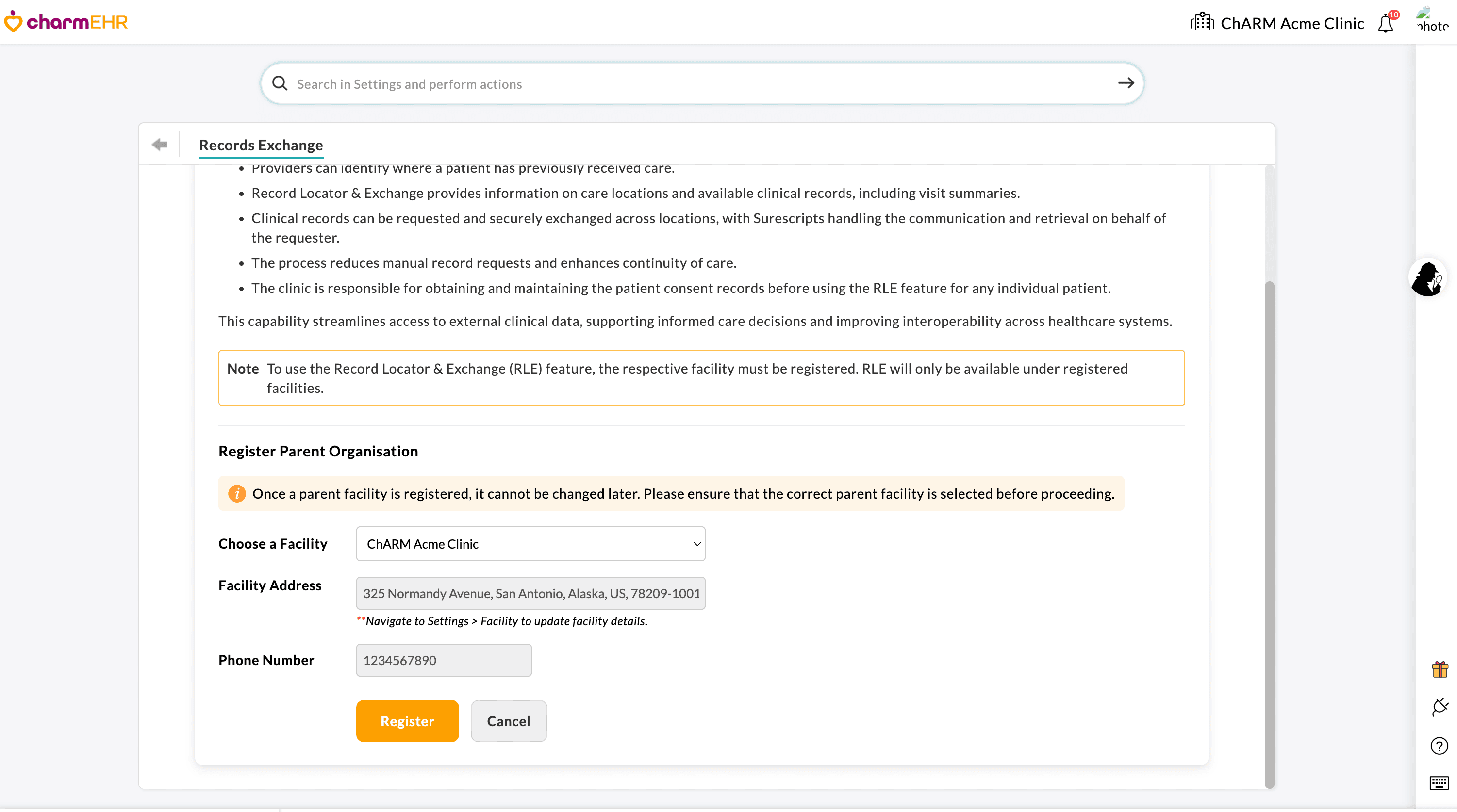Viewport: 1457px width, 812px height.
Task: Click the charmEHR heart logo
Action: click(x=13, y=21)
